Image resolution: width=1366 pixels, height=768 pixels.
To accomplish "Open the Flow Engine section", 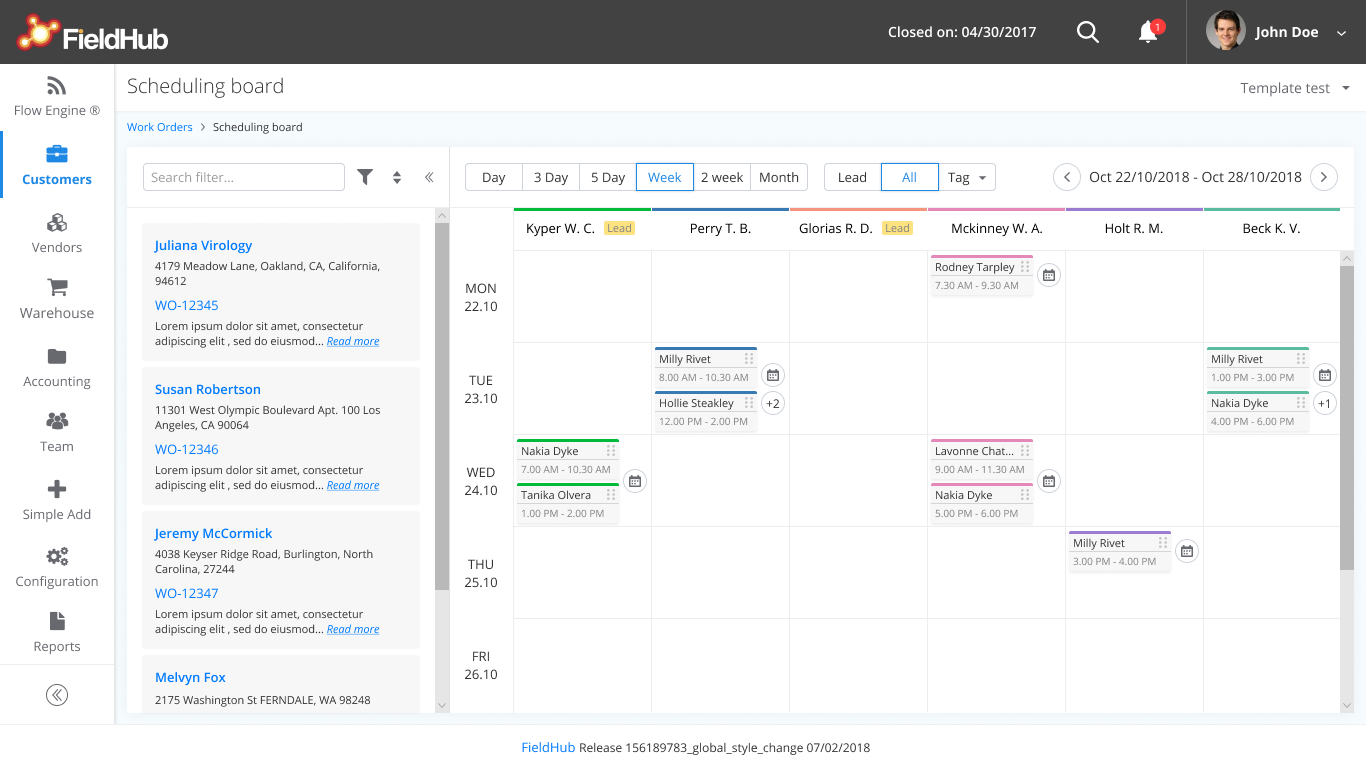I will (x=56, y=96).
